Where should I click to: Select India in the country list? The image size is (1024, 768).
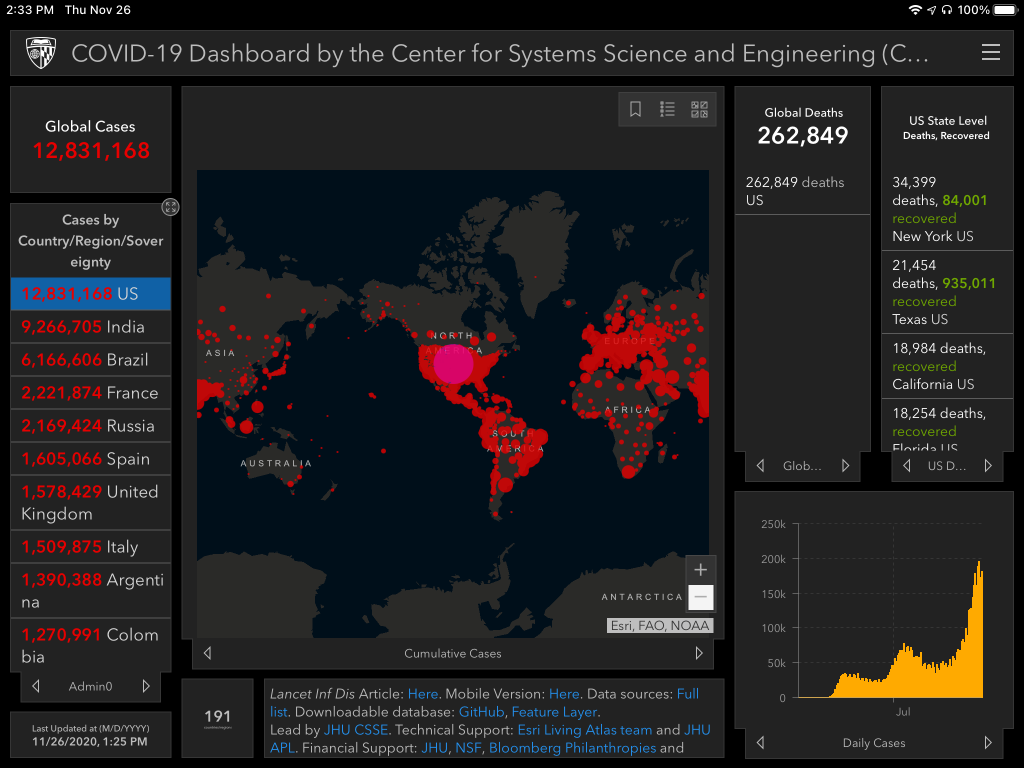tap(90, 327)
